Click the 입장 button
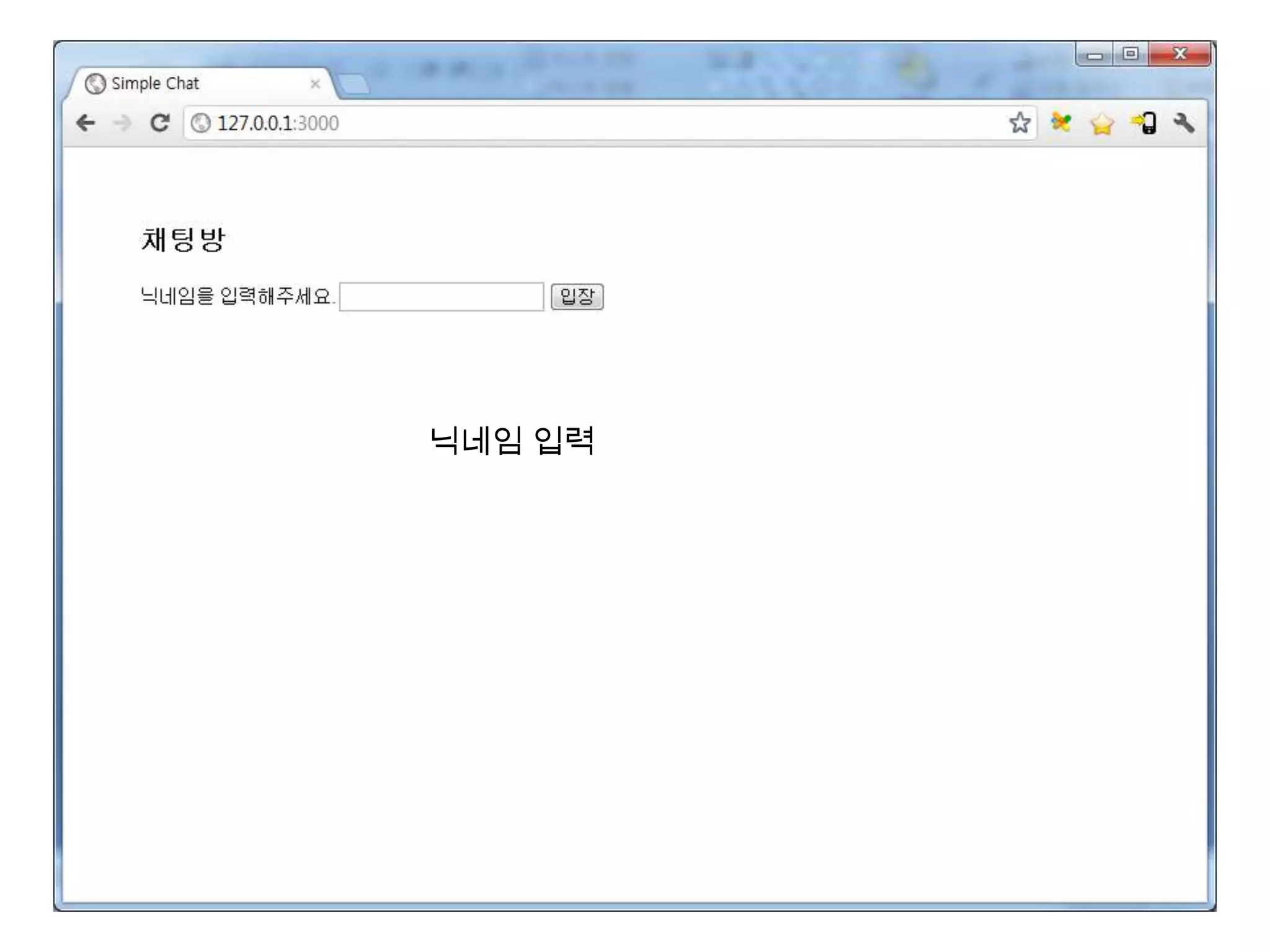The height and width of the screenshot is (952, 1270). click(x=577, y=296)
